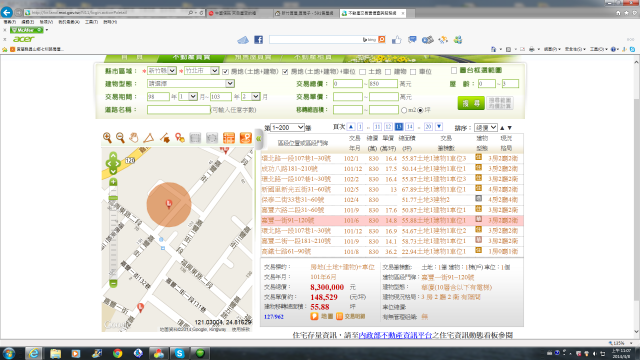Screen dimensions: 640x360
Task: Select the result row dated 102/5
Action: [392, 189]
